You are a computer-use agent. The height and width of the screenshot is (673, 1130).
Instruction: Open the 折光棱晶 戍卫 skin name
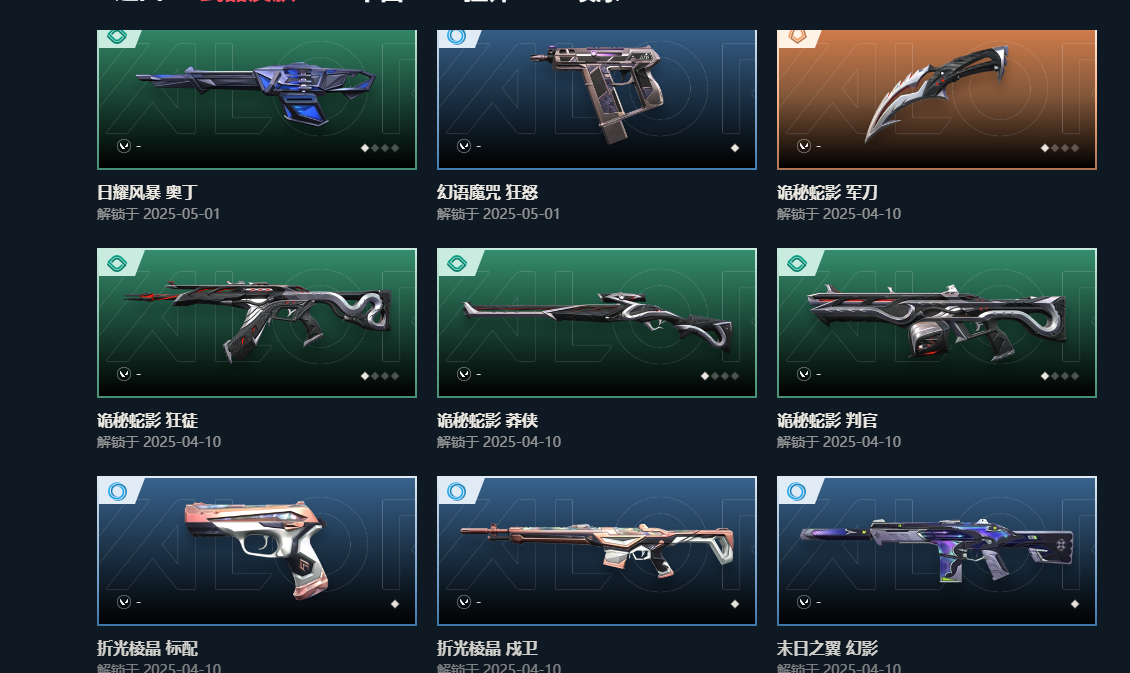point(488,648)
